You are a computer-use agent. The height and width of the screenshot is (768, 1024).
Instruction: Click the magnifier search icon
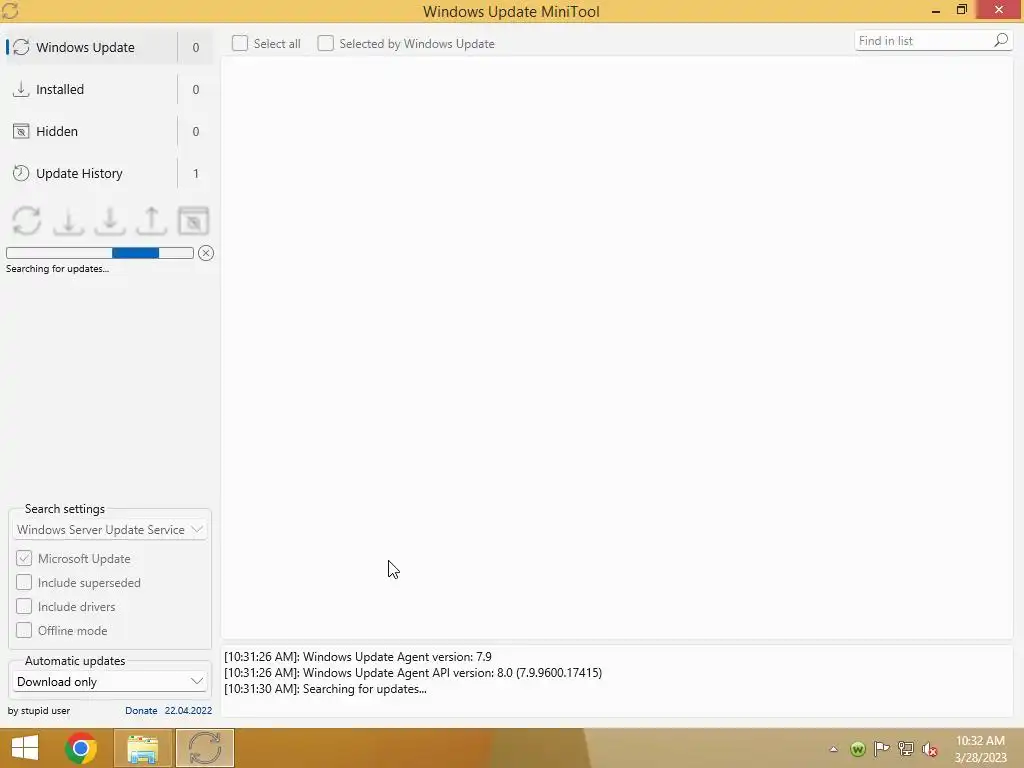point(1001,40)
